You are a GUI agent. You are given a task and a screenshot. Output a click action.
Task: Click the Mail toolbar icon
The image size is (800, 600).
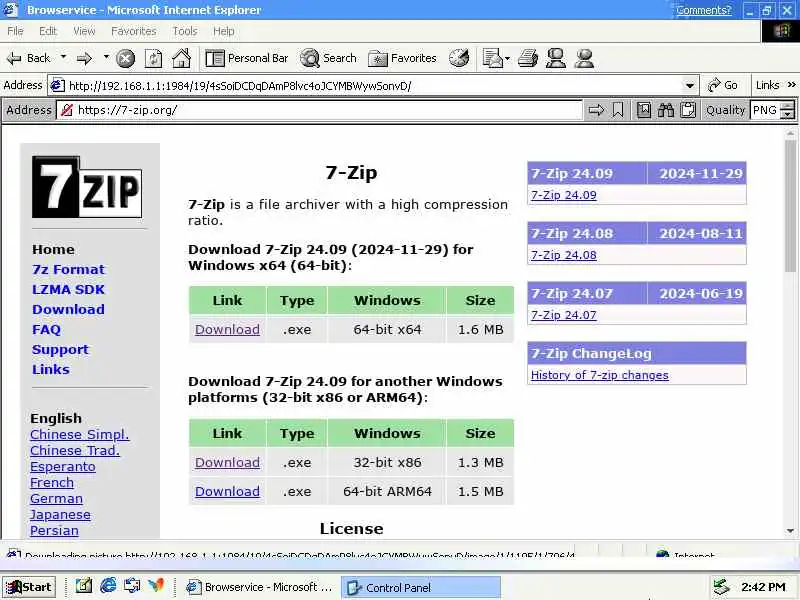492,58
